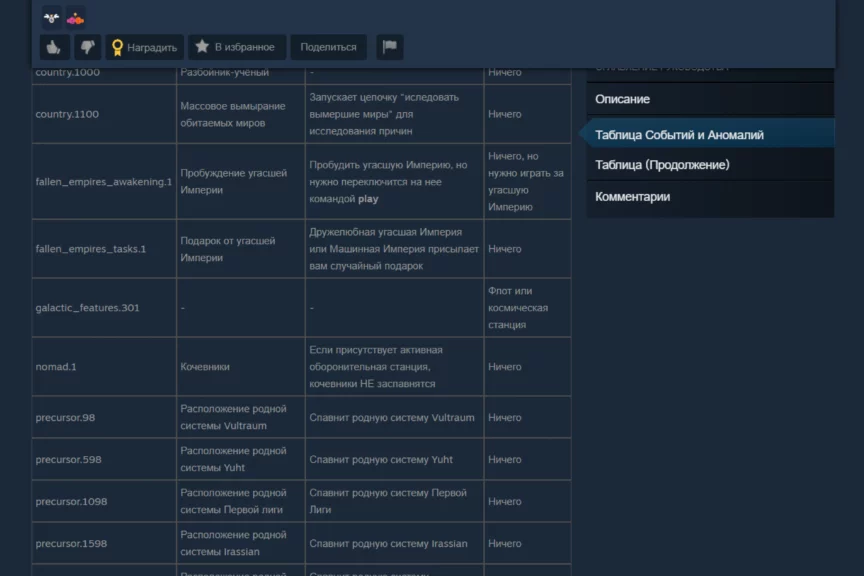This screenshot has width=864, height=576.
Task: Go to Таблица (Продолжение) section
Action: point(662,165)
